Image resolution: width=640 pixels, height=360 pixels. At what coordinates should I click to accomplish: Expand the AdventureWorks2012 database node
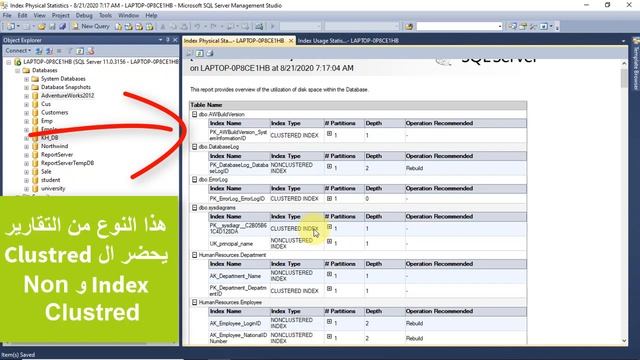[x=27, y=96]
